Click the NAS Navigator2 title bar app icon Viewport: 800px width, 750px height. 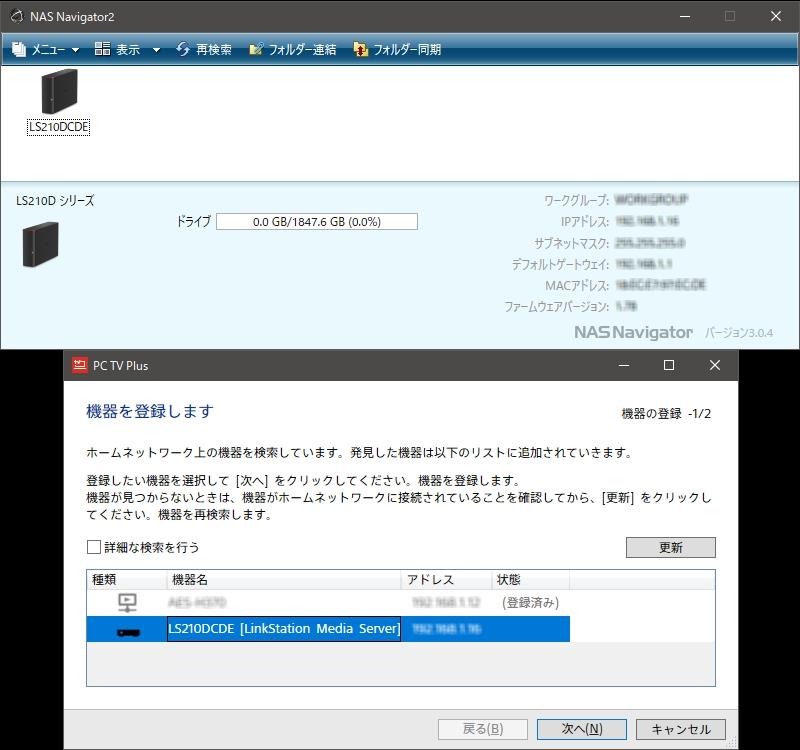[17, 16]
